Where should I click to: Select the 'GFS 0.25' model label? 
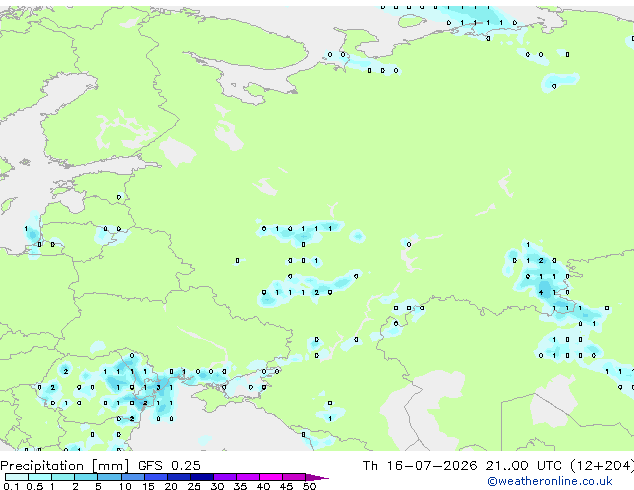(x=169, y=466)
